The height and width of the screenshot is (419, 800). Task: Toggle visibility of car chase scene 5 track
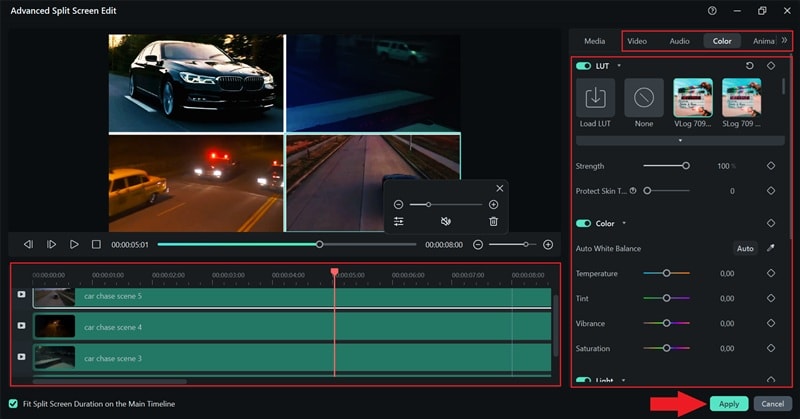coord(21,294)
